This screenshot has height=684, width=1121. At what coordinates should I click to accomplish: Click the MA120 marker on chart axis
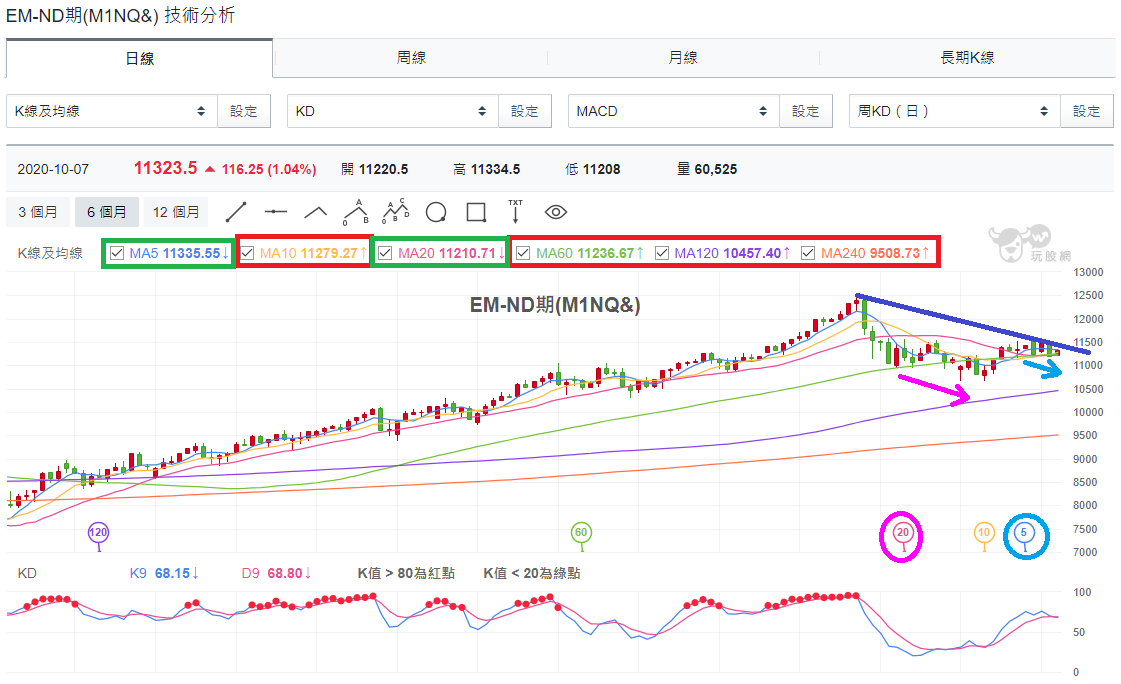pos(98,532)
